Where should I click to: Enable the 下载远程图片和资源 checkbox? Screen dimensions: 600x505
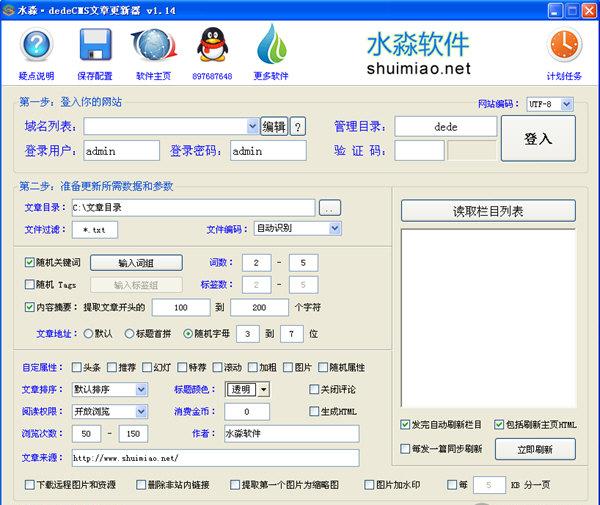[30, 485]
